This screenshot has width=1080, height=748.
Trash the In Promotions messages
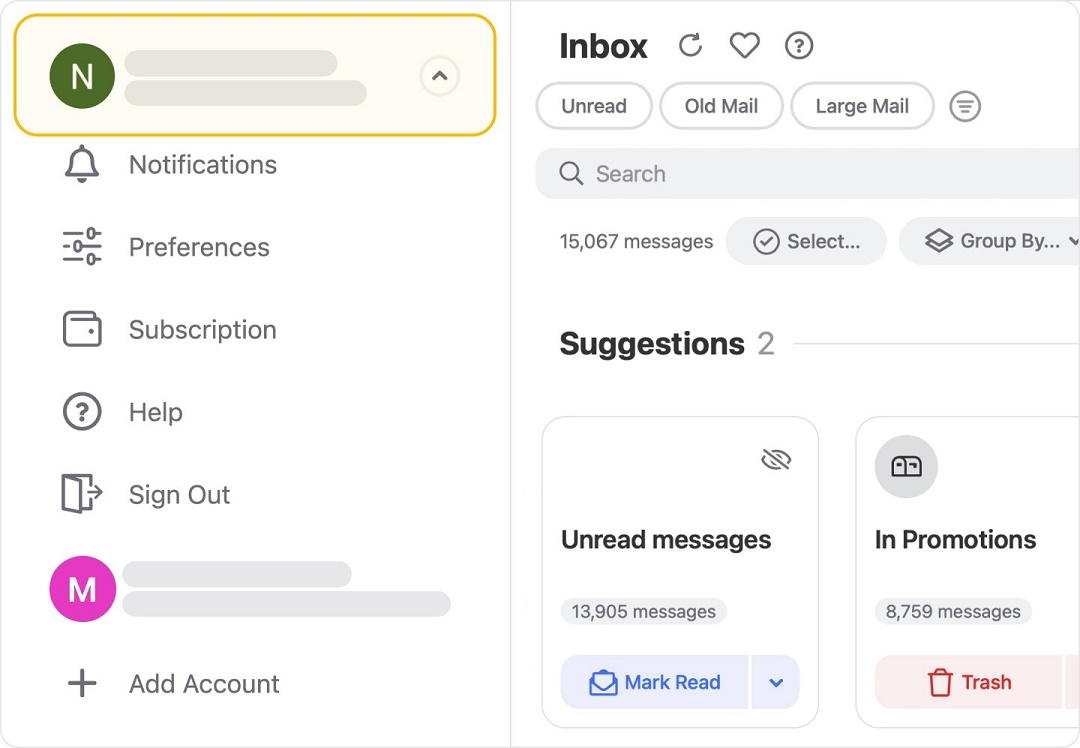click(x=971, y=682)
